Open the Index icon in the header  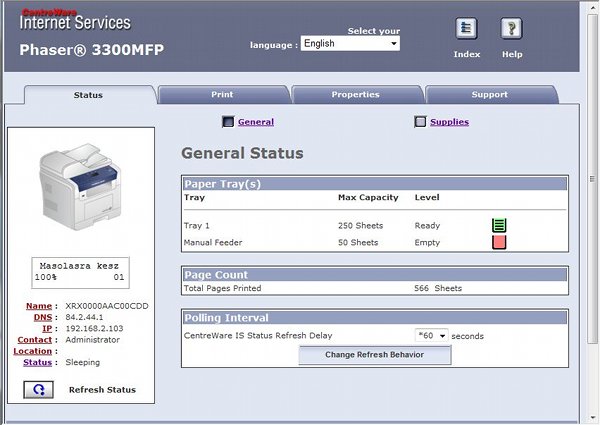[466, 28]
